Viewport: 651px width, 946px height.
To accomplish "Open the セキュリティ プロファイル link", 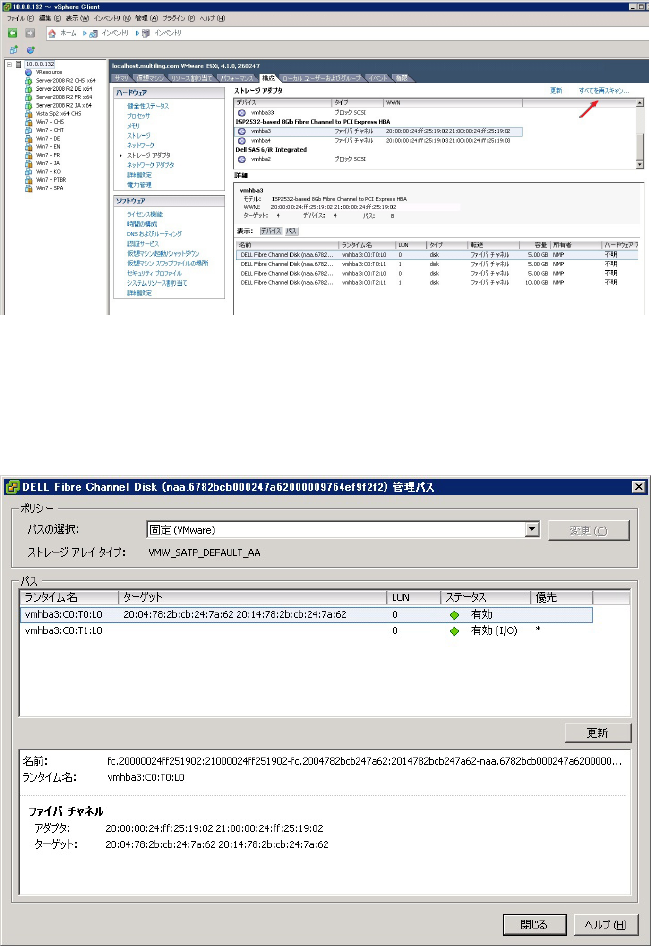I will tap(154, 273).
